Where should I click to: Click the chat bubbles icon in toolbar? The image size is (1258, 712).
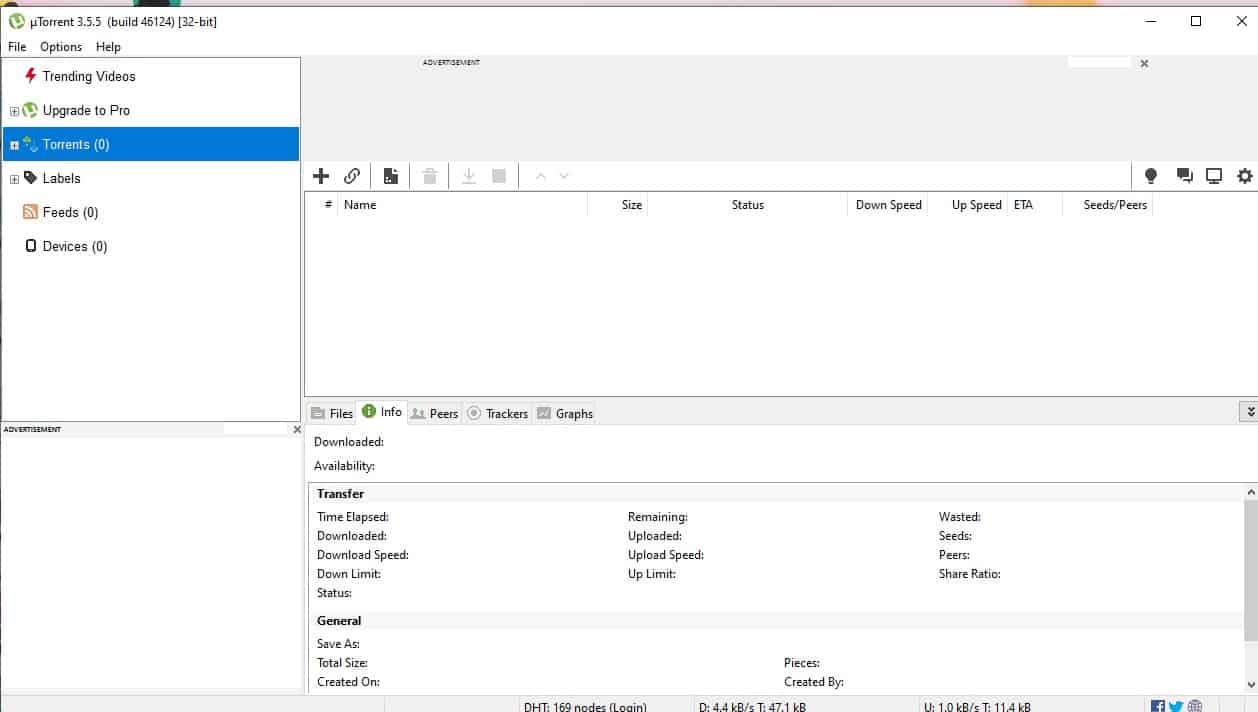pos(1184,176)
